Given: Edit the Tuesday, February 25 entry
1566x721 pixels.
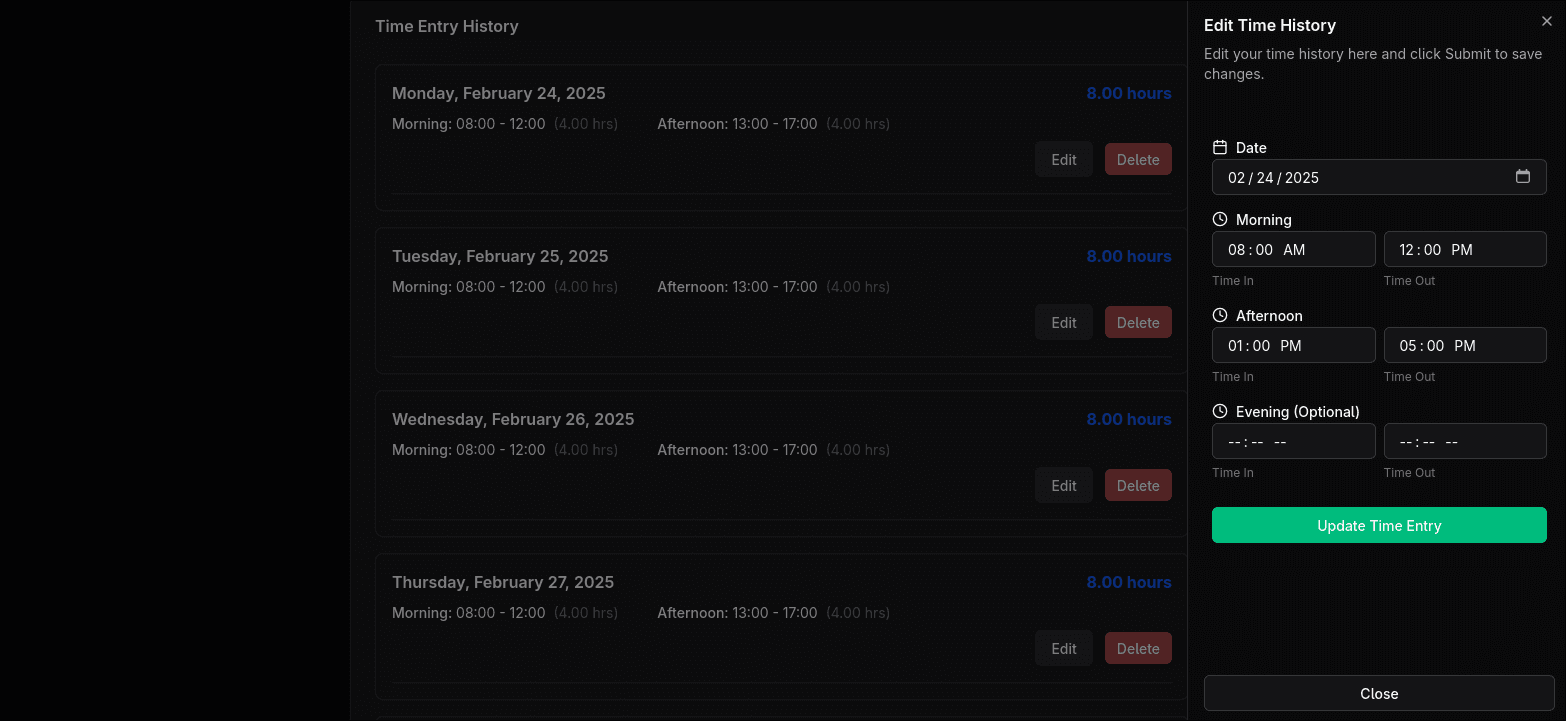Looking at the screenshot, I should (1063, 321).
